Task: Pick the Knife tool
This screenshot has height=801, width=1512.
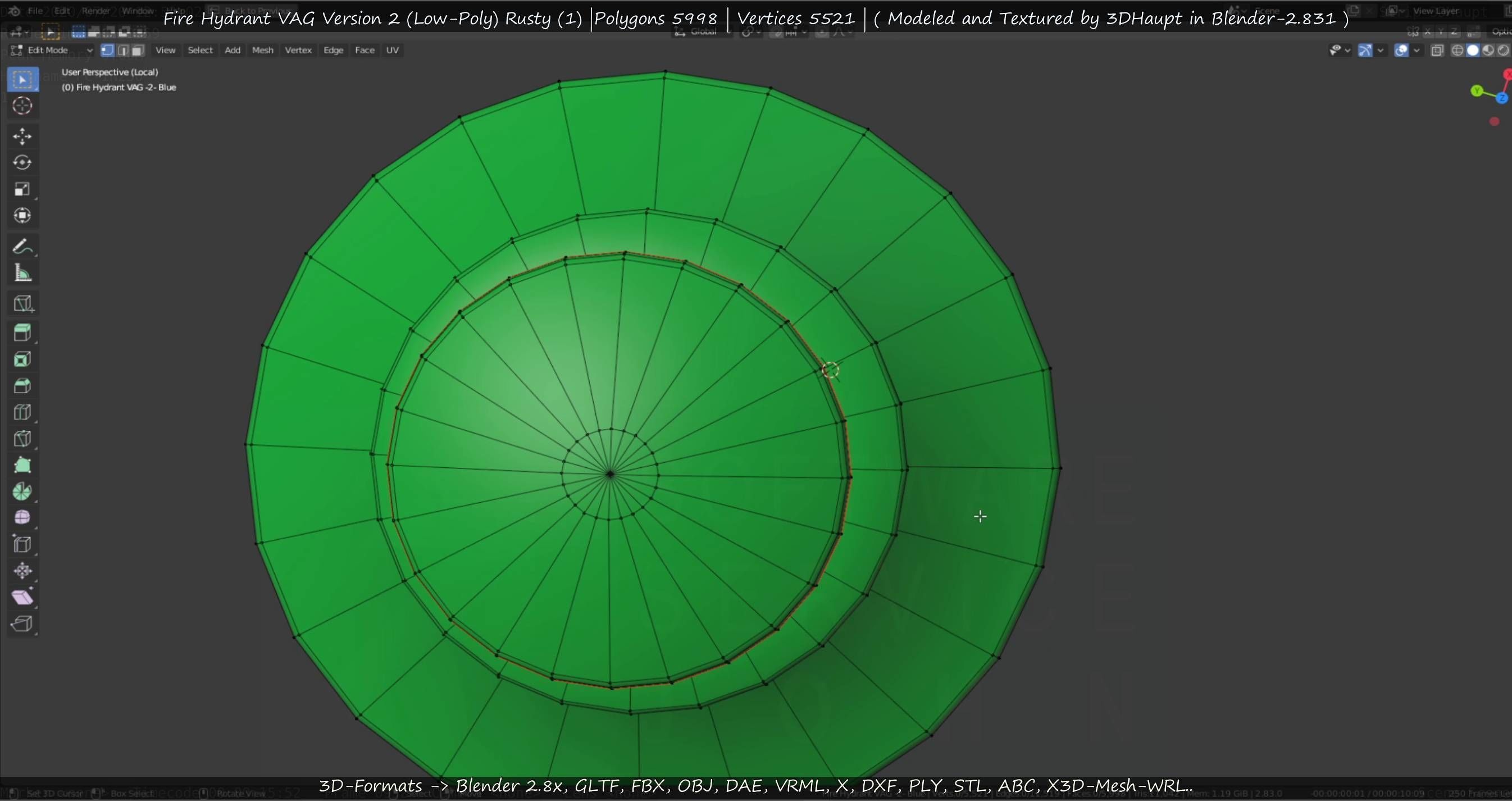Action: pos(22,438)
